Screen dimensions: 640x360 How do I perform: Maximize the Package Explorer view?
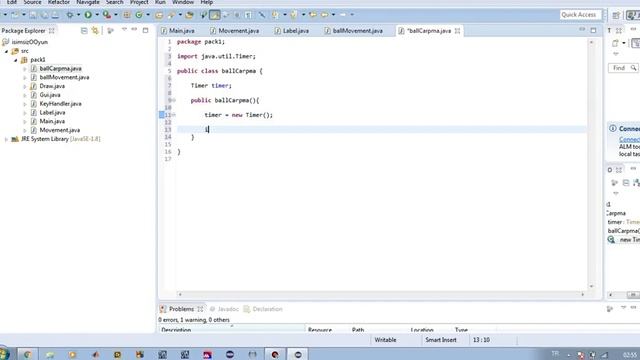click(x=145, y=30)
